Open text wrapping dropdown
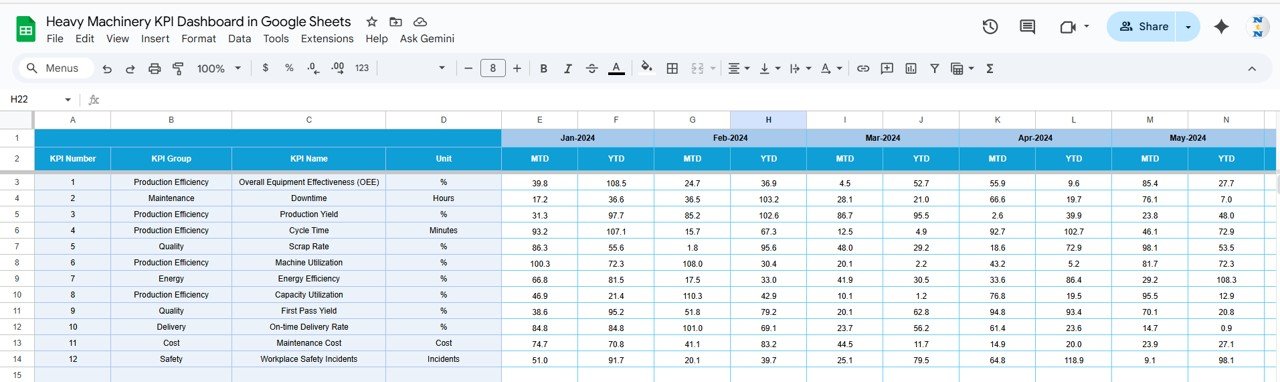This screenshot has width=1280, height=382. 800,68
